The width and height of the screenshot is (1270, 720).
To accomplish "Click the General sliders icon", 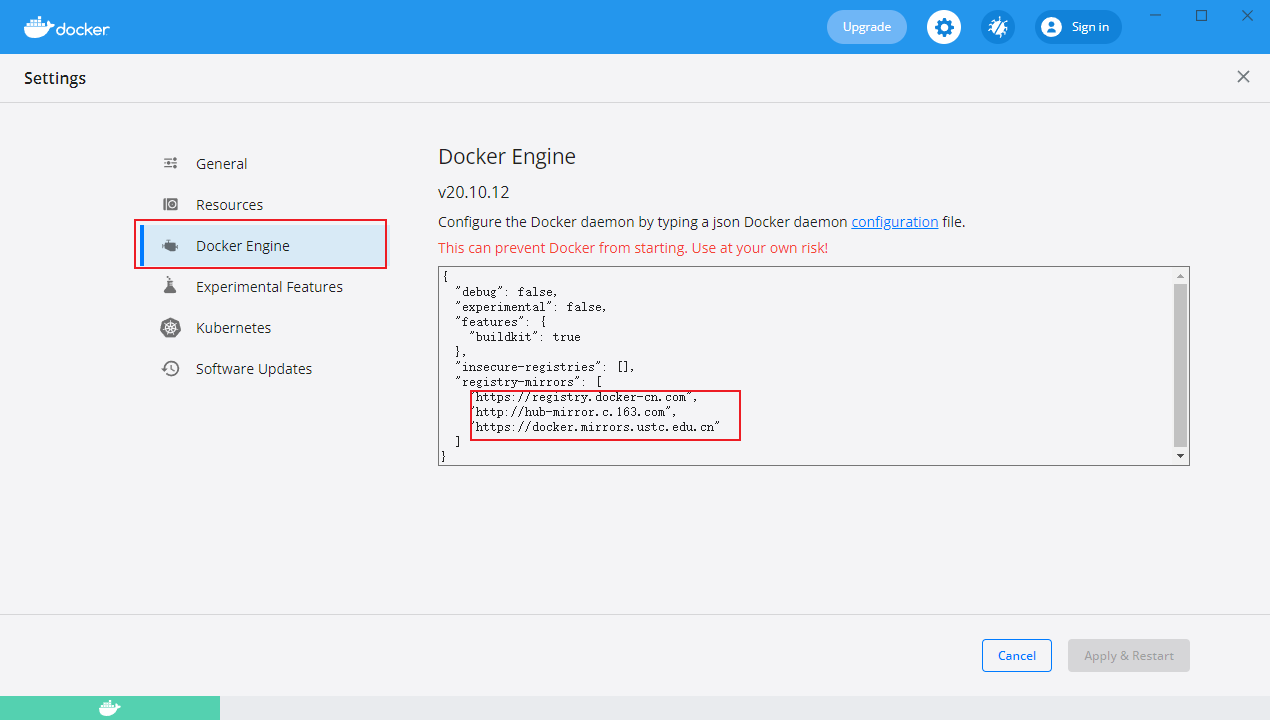I will coord(171,163).
